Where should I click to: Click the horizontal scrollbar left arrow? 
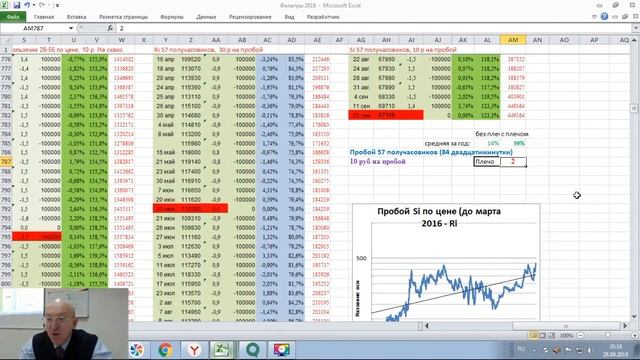[427, 326]
